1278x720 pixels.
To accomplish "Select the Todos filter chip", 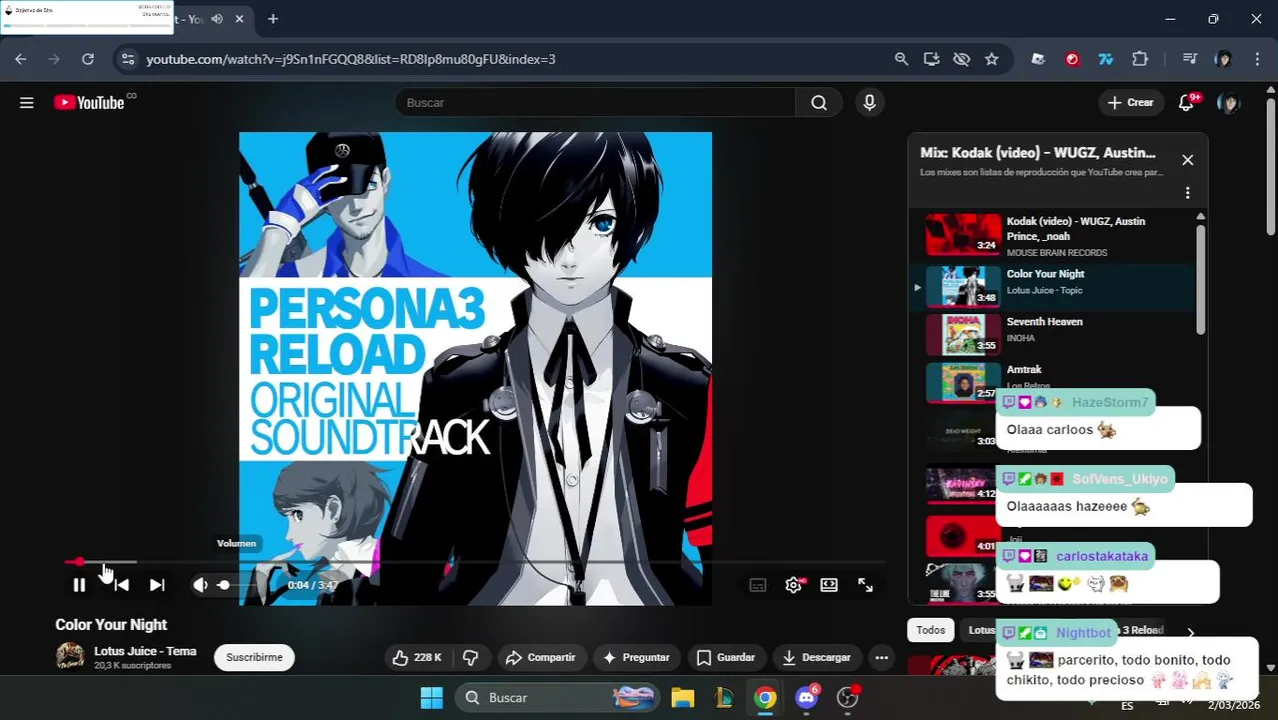I will (930, 630).
